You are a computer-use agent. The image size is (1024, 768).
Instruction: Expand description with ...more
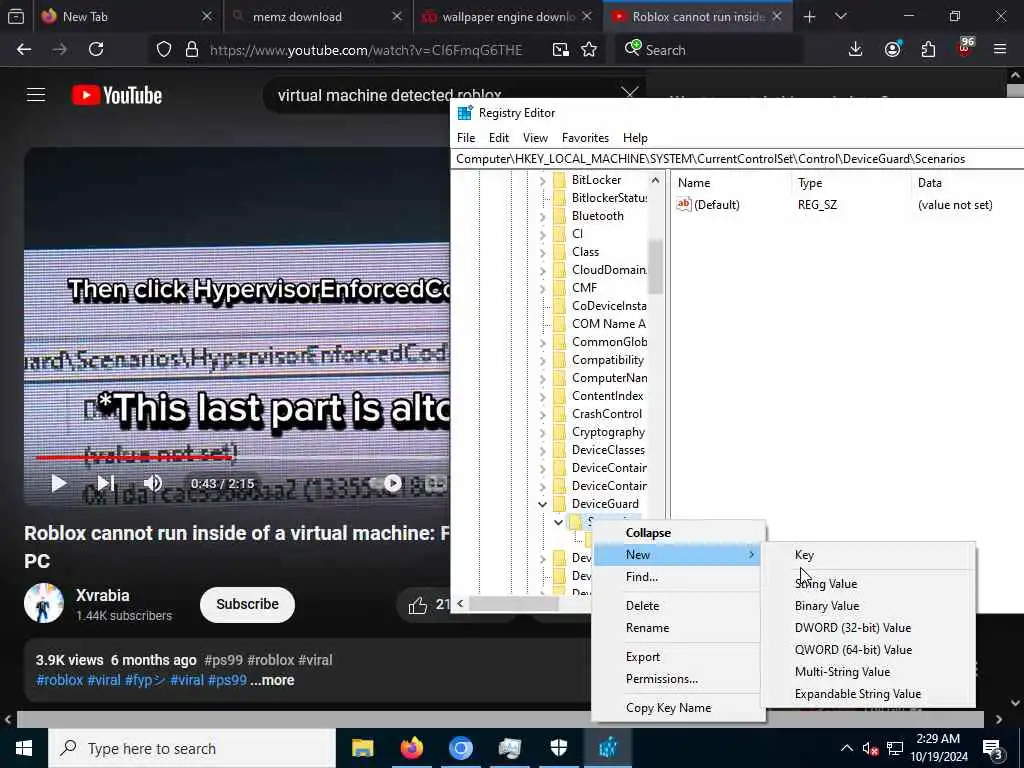pyautogui.click(x=272, y=680)
